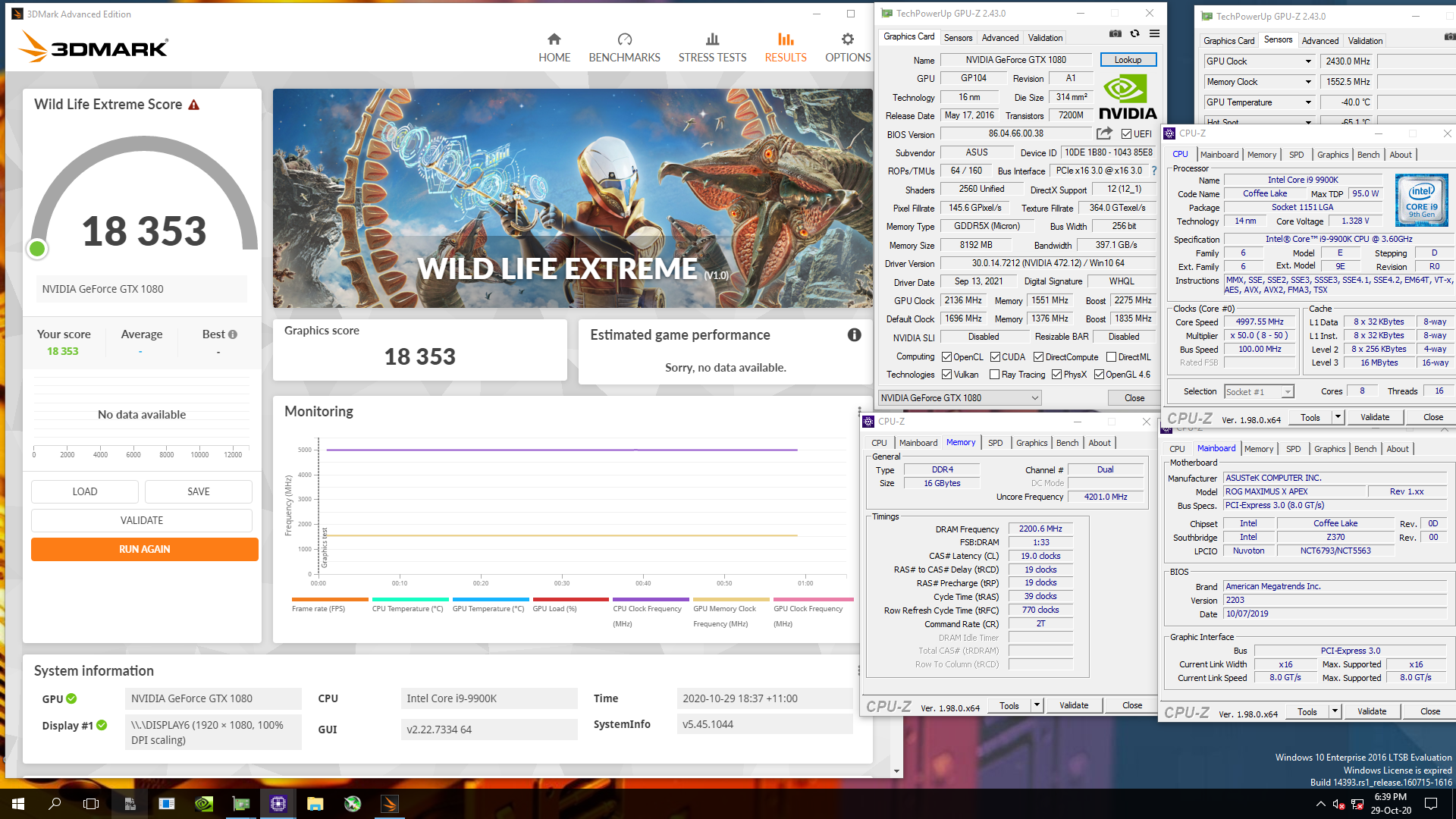Click GPU-Z icon on taskbar

point(241,804)
